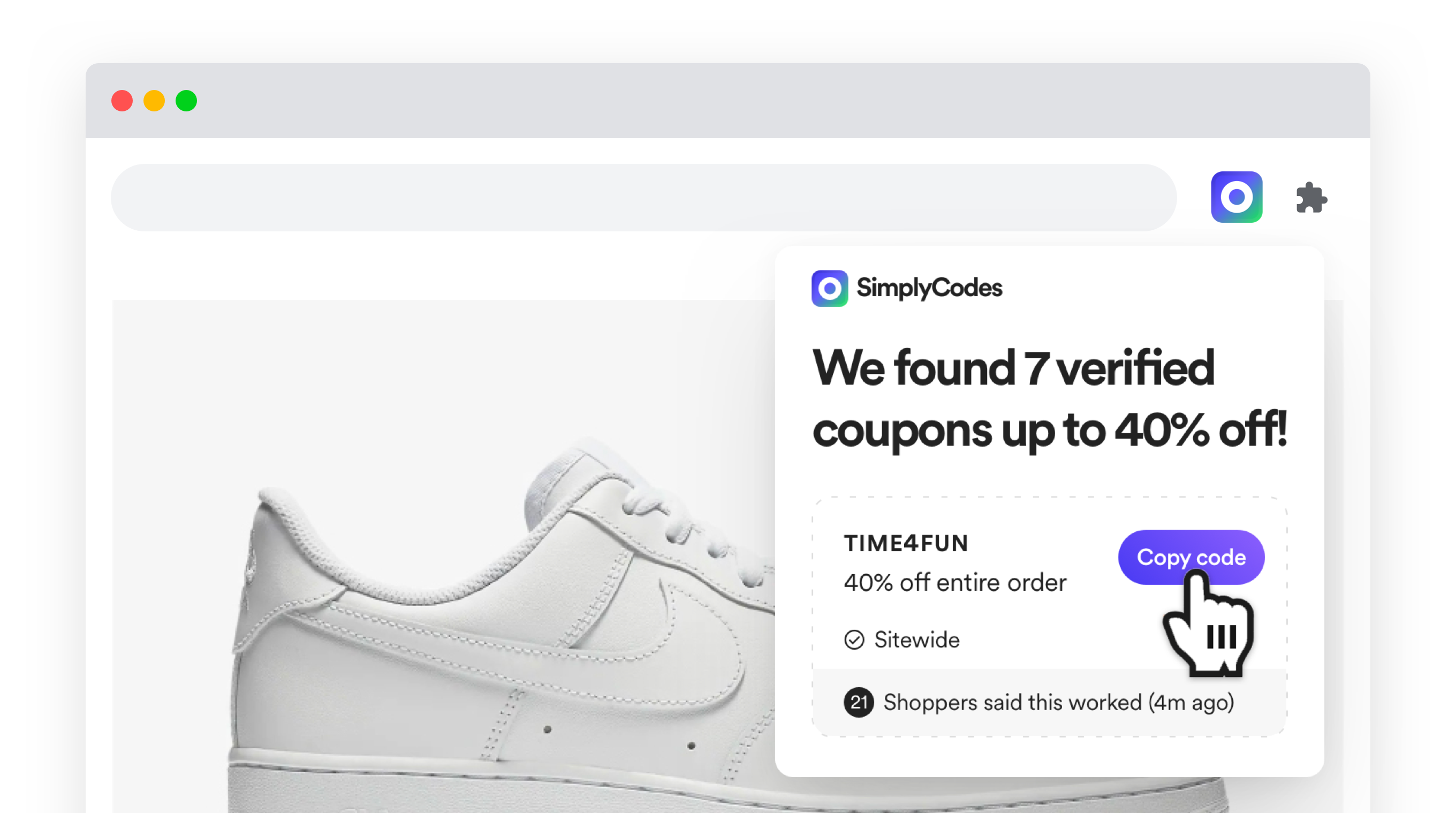Viewport: 1456px width, 813px height.
Task: Click the SimplyCodes logo in the popup
Action: (829, 289)
